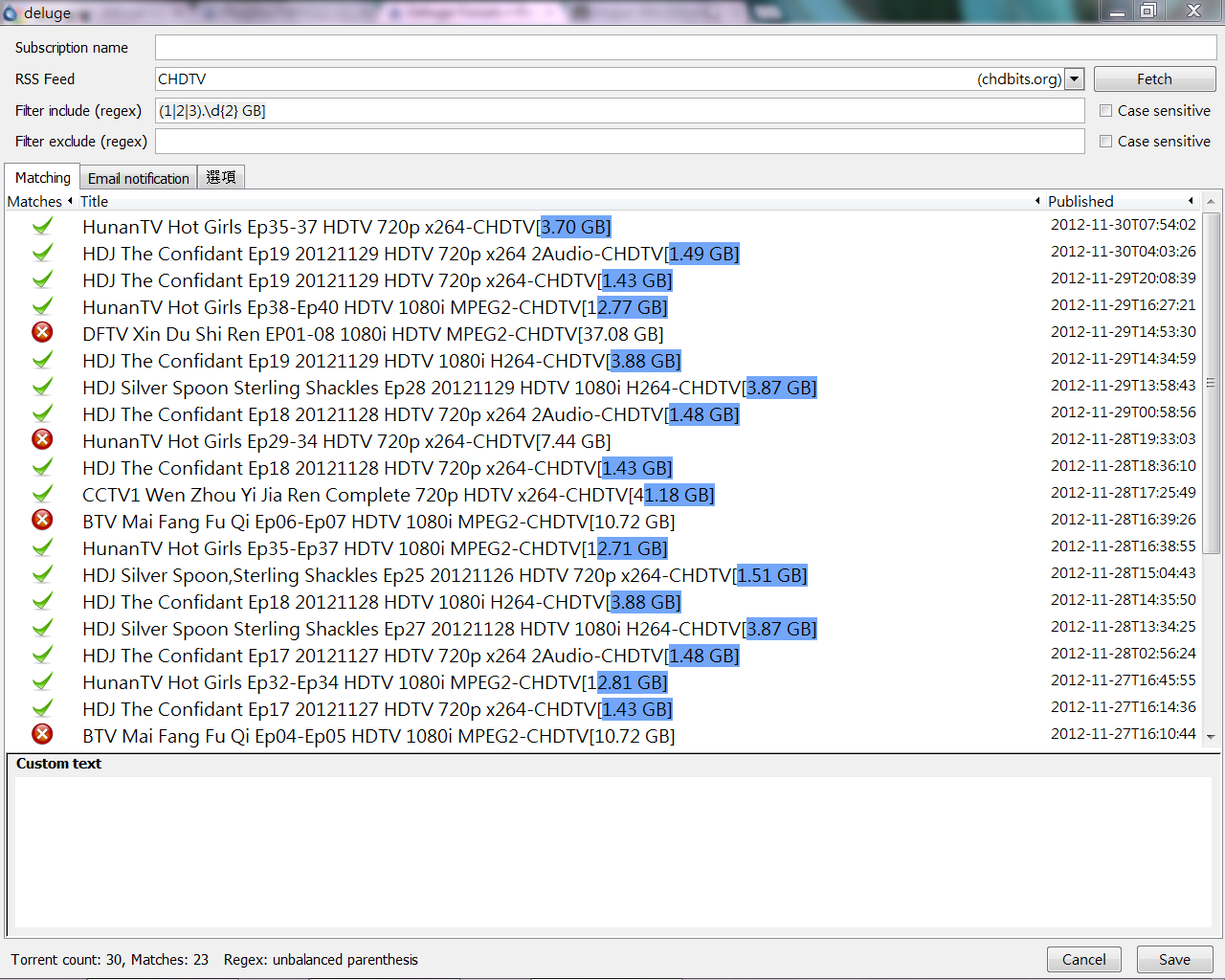
Task: Click published date 2012-11-28T17:25:49
Action: (1123, 493)
